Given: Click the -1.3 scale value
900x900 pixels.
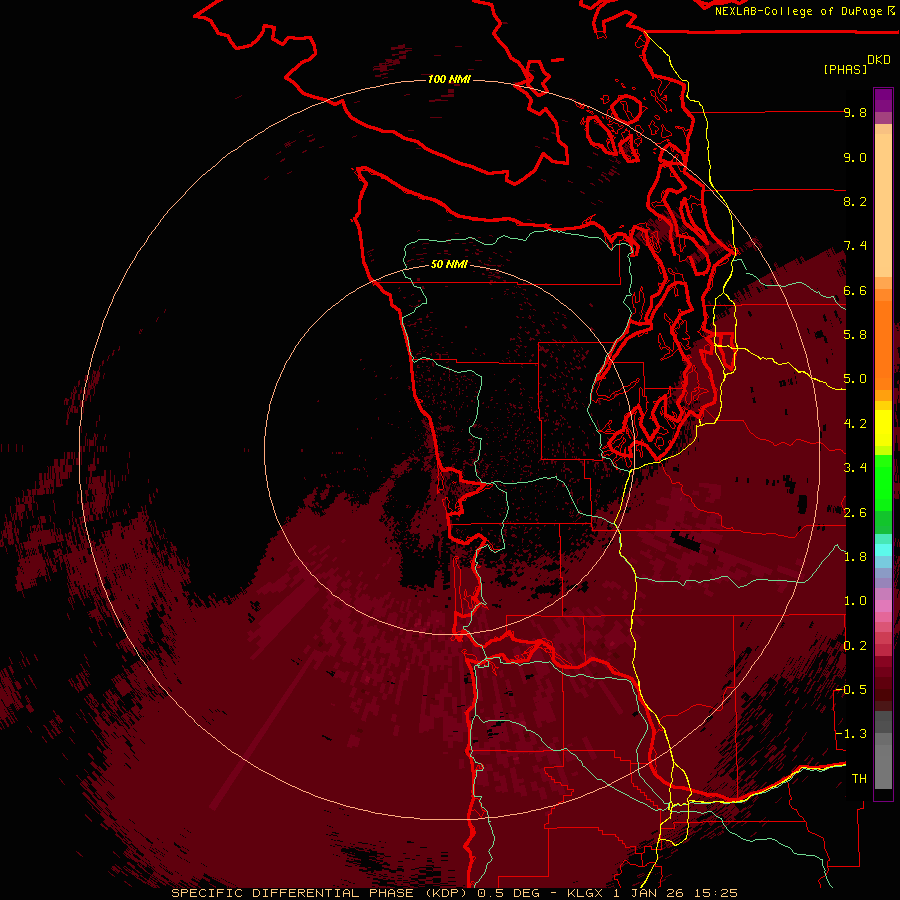Looking at the screenshot, I should point(851,734).
